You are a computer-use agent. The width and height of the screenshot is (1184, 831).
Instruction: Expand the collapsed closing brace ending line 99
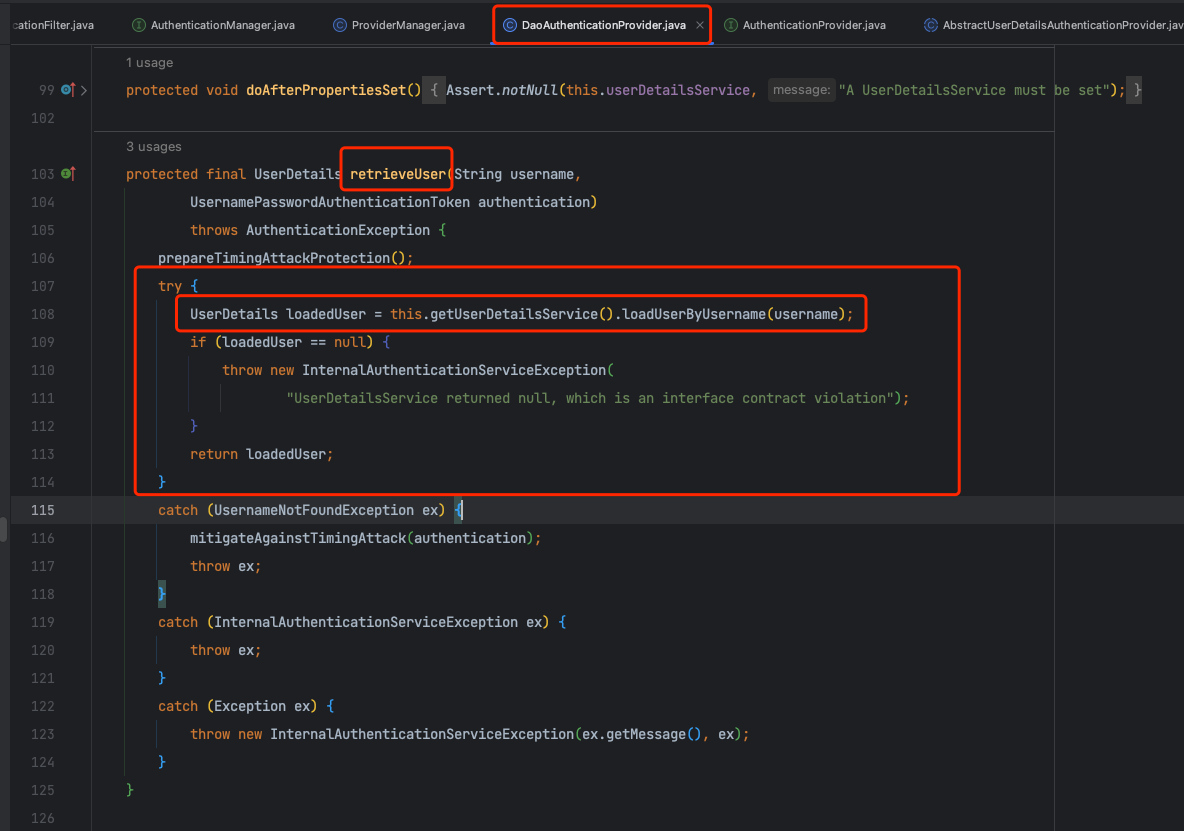(x=1137, y=90)
